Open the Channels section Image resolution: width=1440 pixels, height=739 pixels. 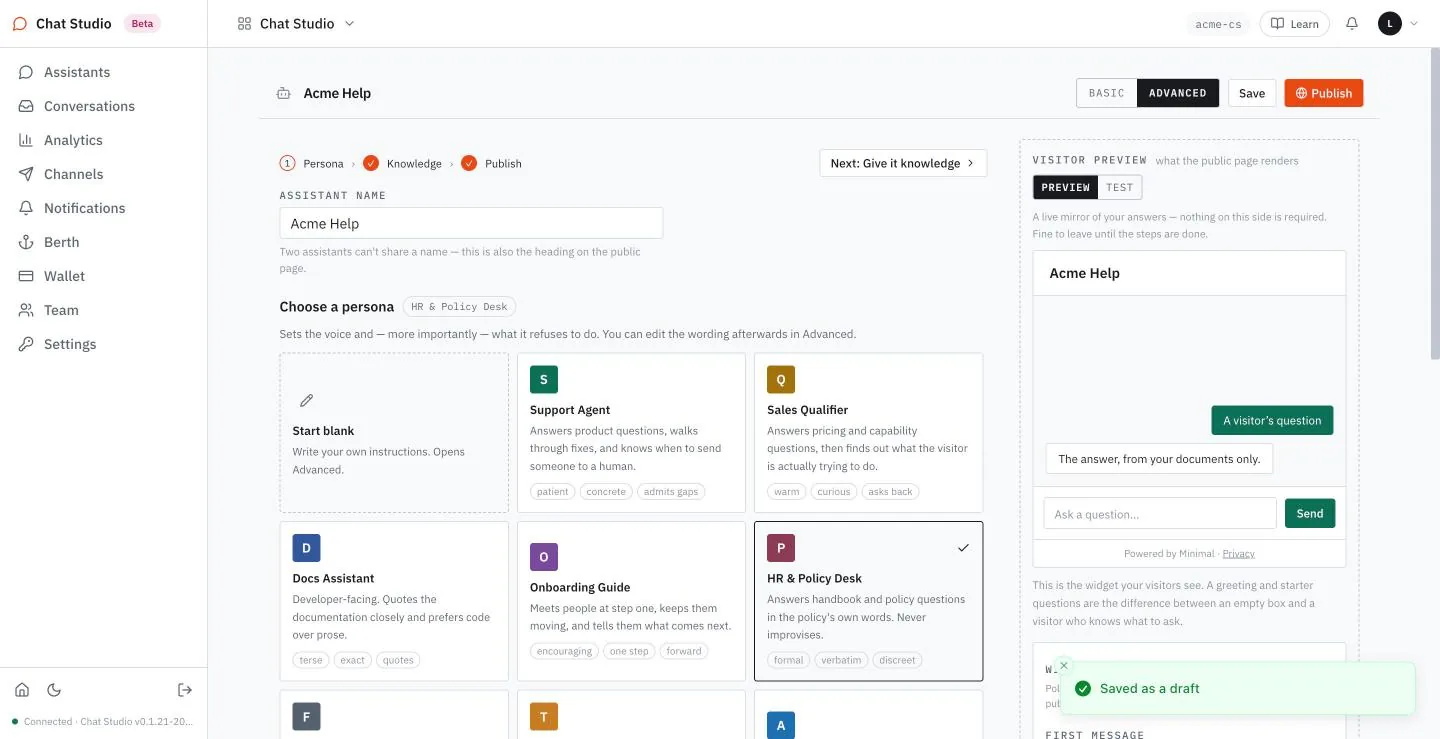pyautogui.click(x=103, y=174)
